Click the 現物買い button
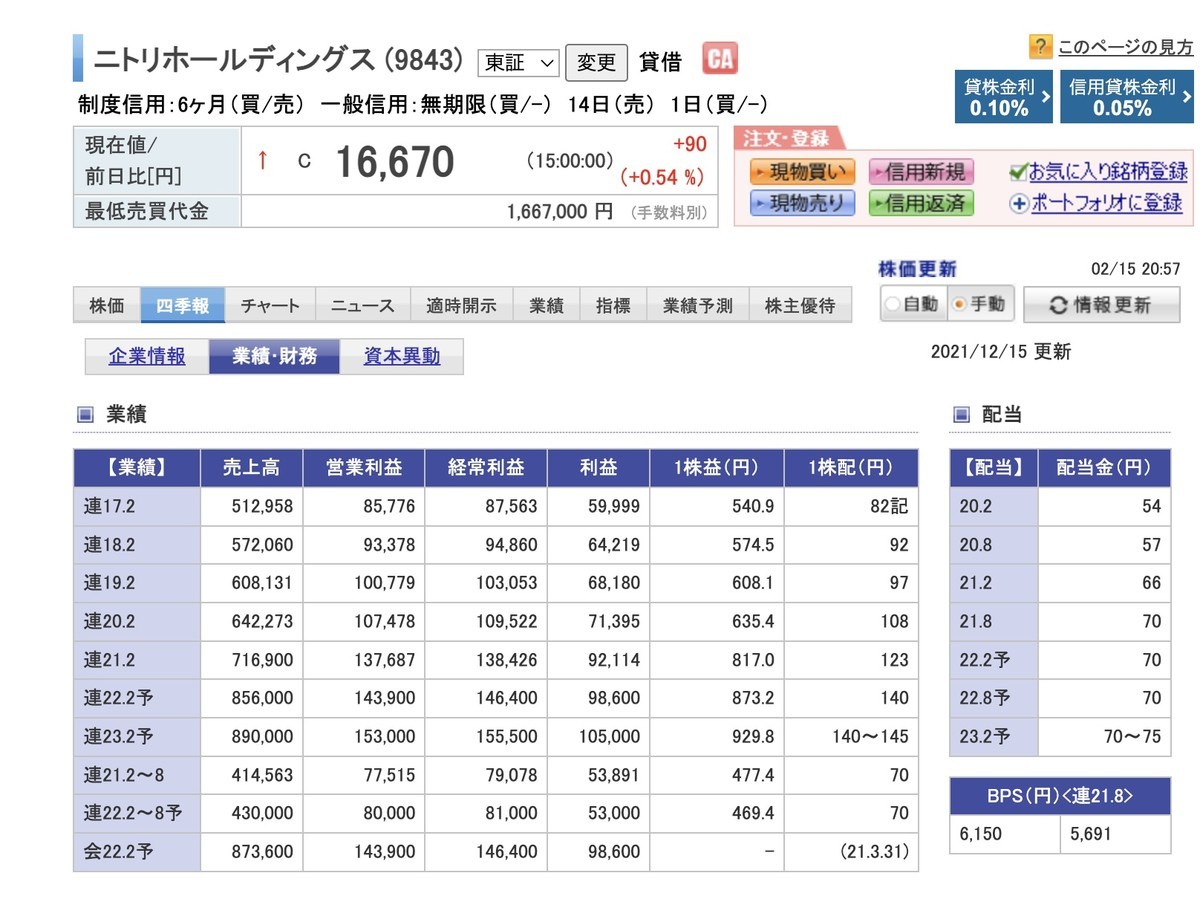The height and width of the screenshot is (899, 1200). [x=803, y=171]
